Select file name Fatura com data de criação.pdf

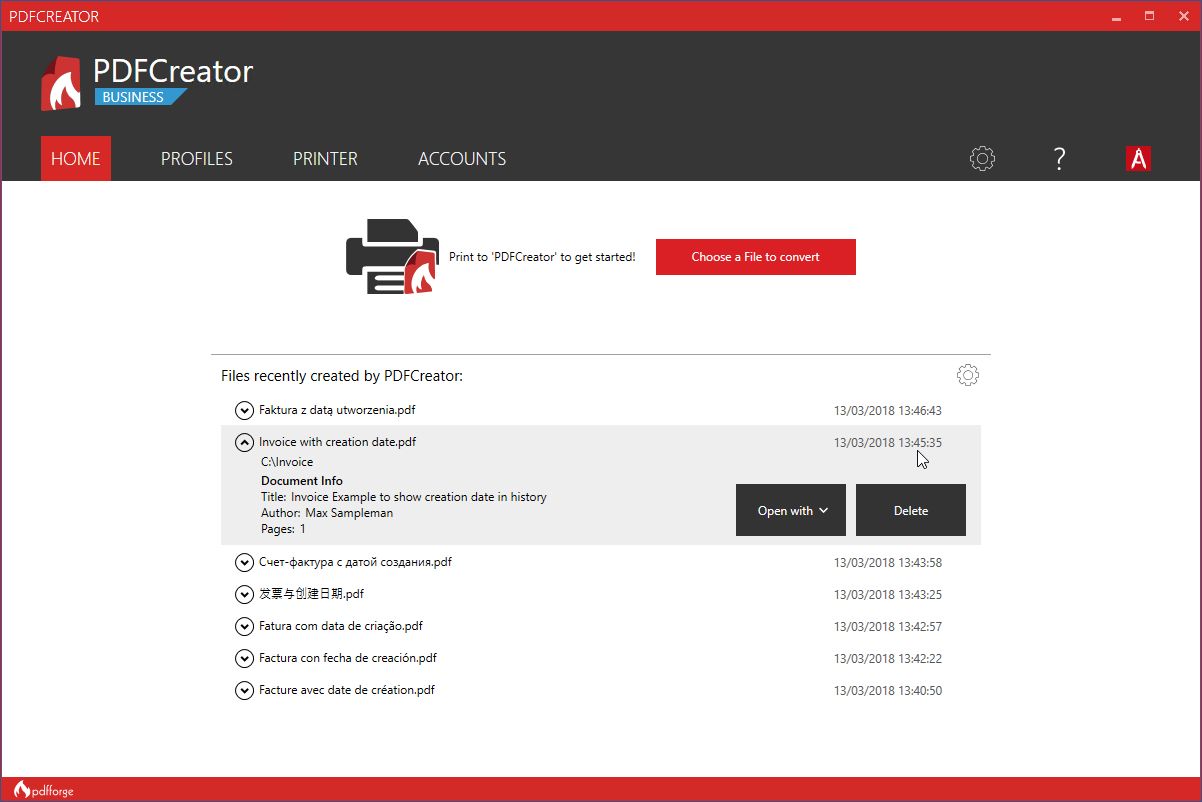click(341, 626)
